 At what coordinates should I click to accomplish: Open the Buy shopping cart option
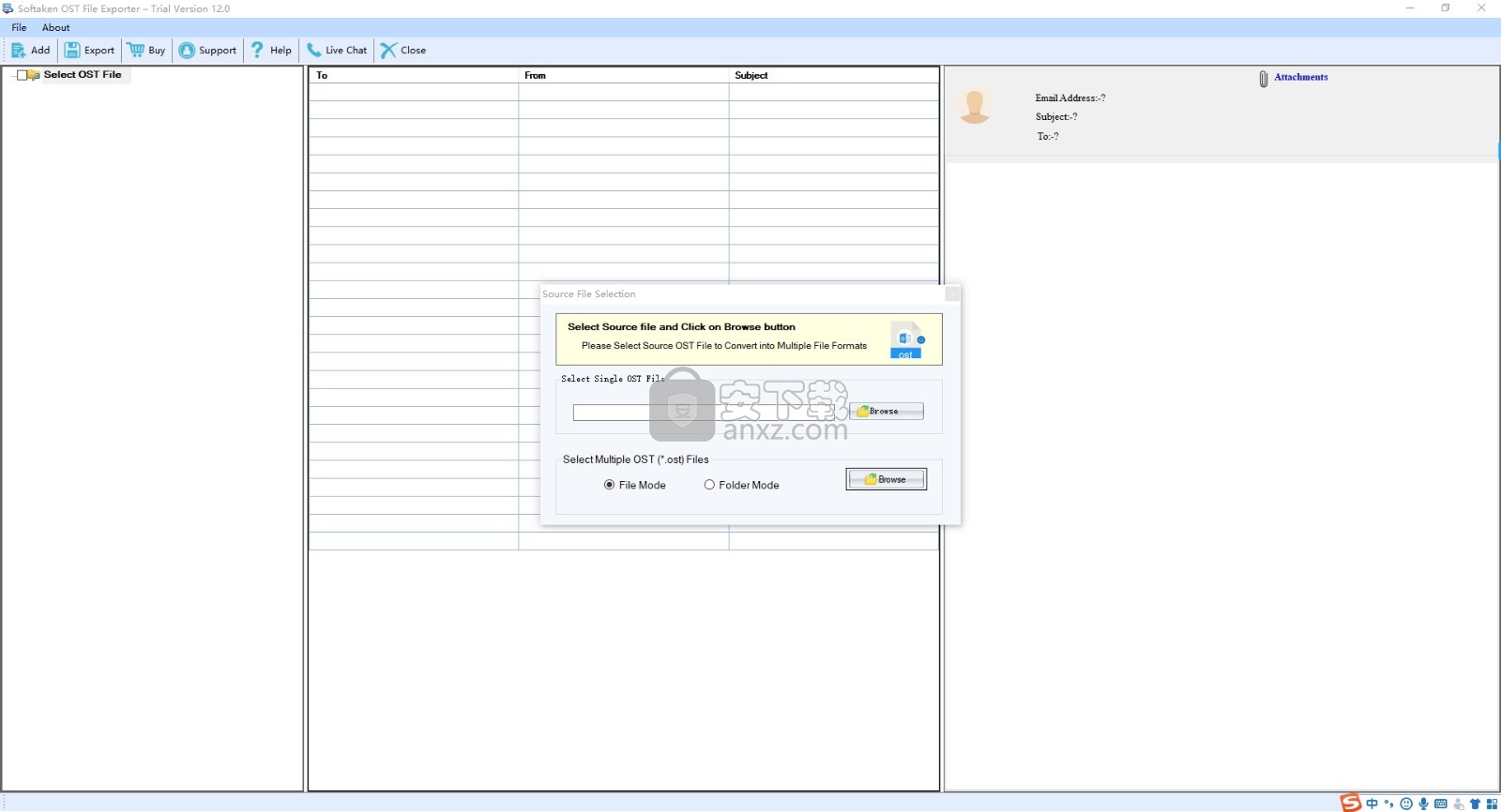point(146,51)
